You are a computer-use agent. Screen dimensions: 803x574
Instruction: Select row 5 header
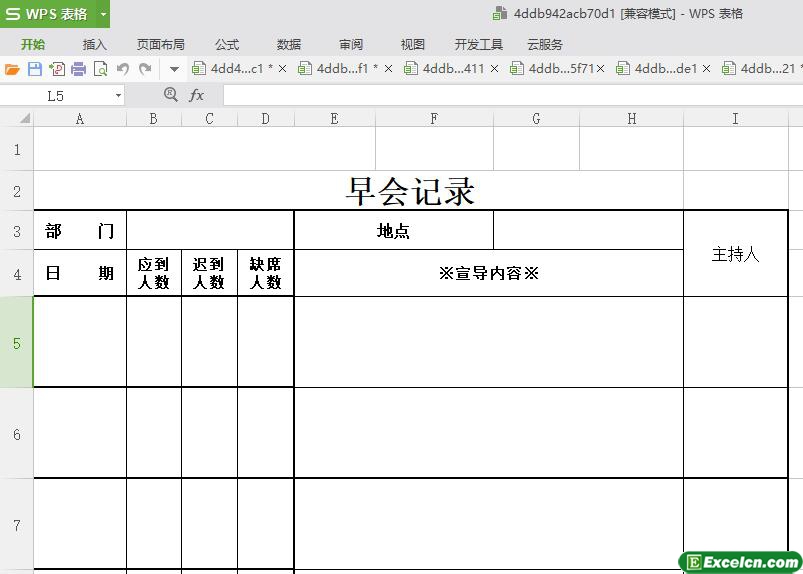coord(16,342)
